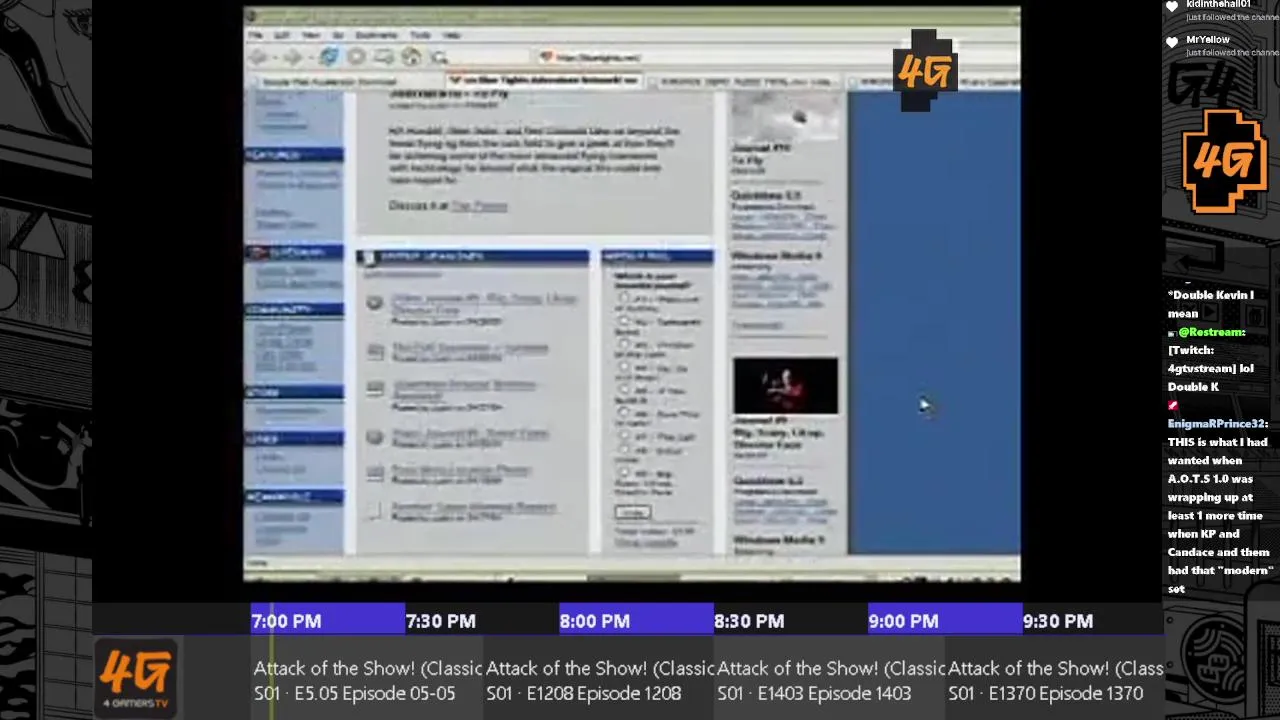Select the active second browser tab
Viewport: 1280px width, 720px height.
pyautogui.click(x=543, y=81)
